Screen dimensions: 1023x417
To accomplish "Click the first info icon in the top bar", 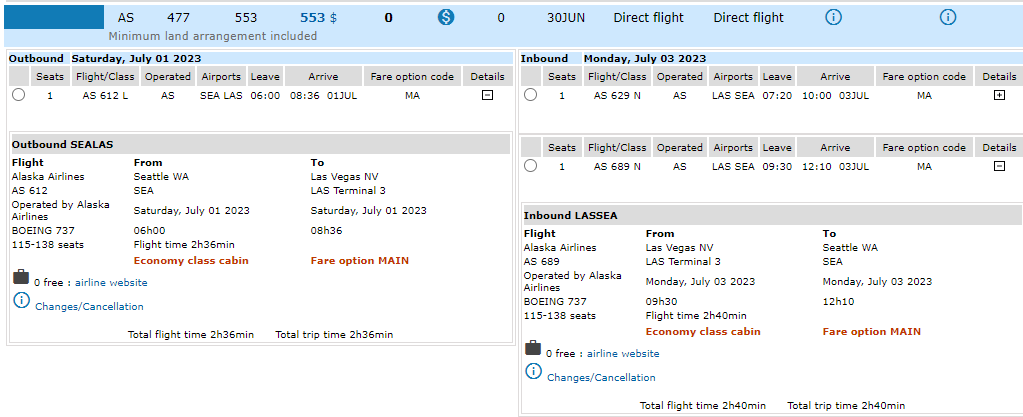I will [832, 17].
